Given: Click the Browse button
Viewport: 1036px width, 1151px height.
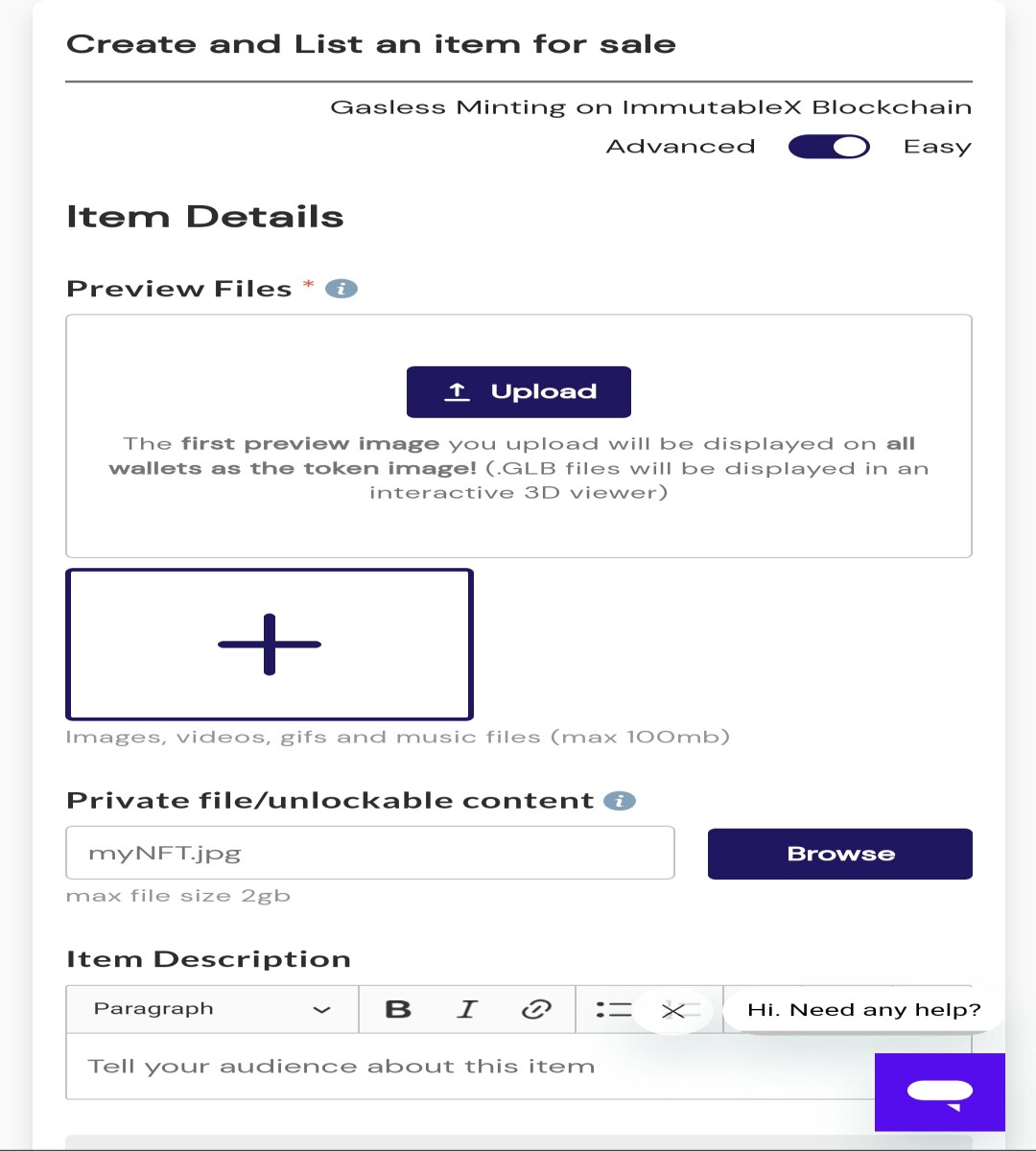Looking at the screenshot, I should [x=840, y=854].
